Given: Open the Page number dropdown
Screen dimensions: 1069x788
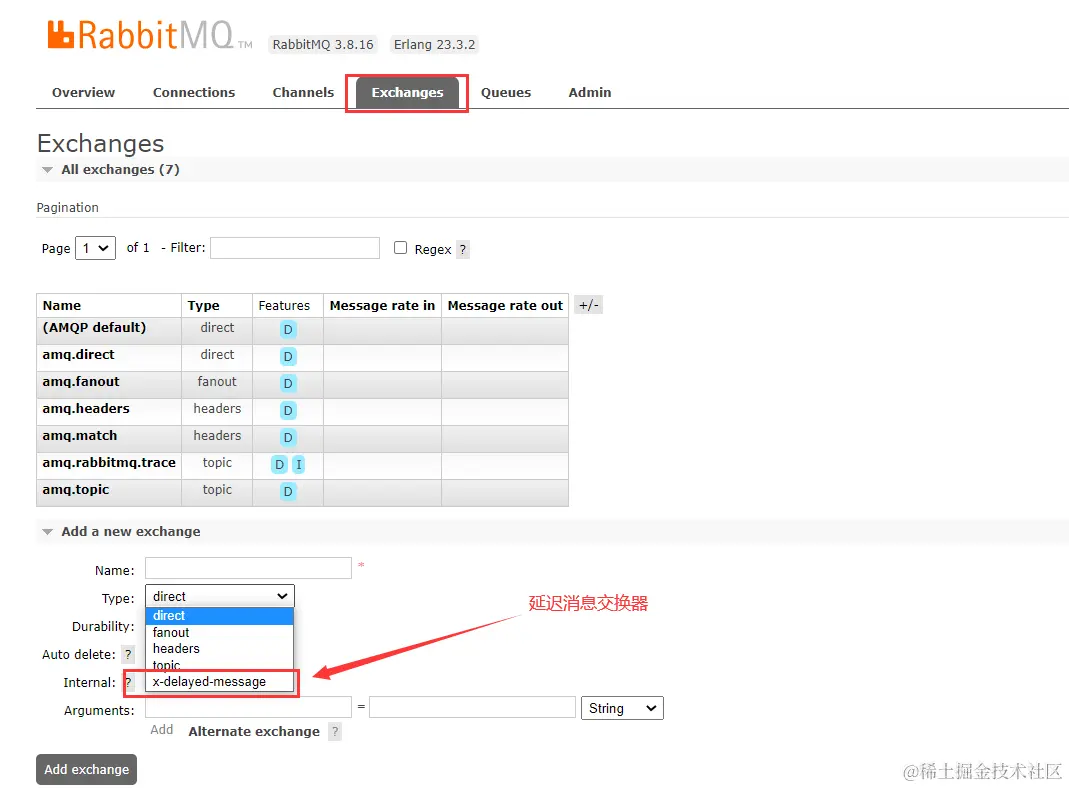Looking at the screenshot, I should tap(95, 248).
